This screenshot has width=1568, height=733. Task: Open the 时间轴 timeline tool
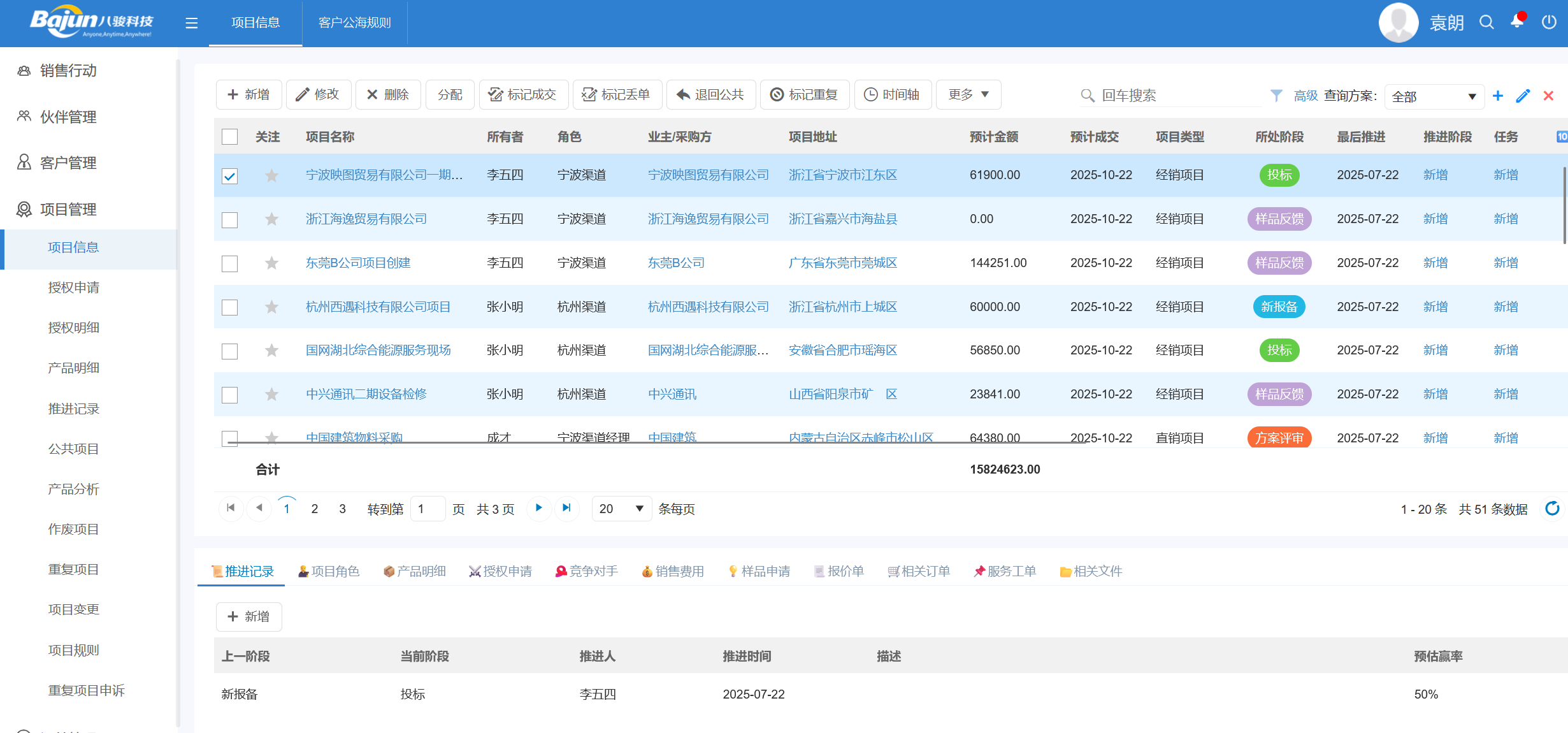coord(893,94)
